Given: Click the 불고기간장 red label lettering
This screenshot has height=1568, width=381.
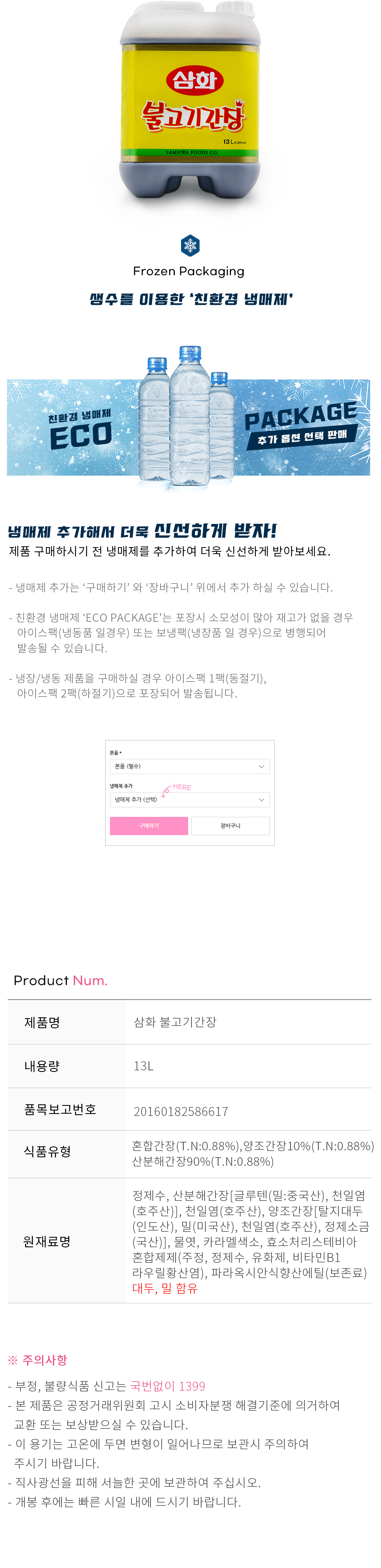Looking at the screenshot, I should point(193,116).
